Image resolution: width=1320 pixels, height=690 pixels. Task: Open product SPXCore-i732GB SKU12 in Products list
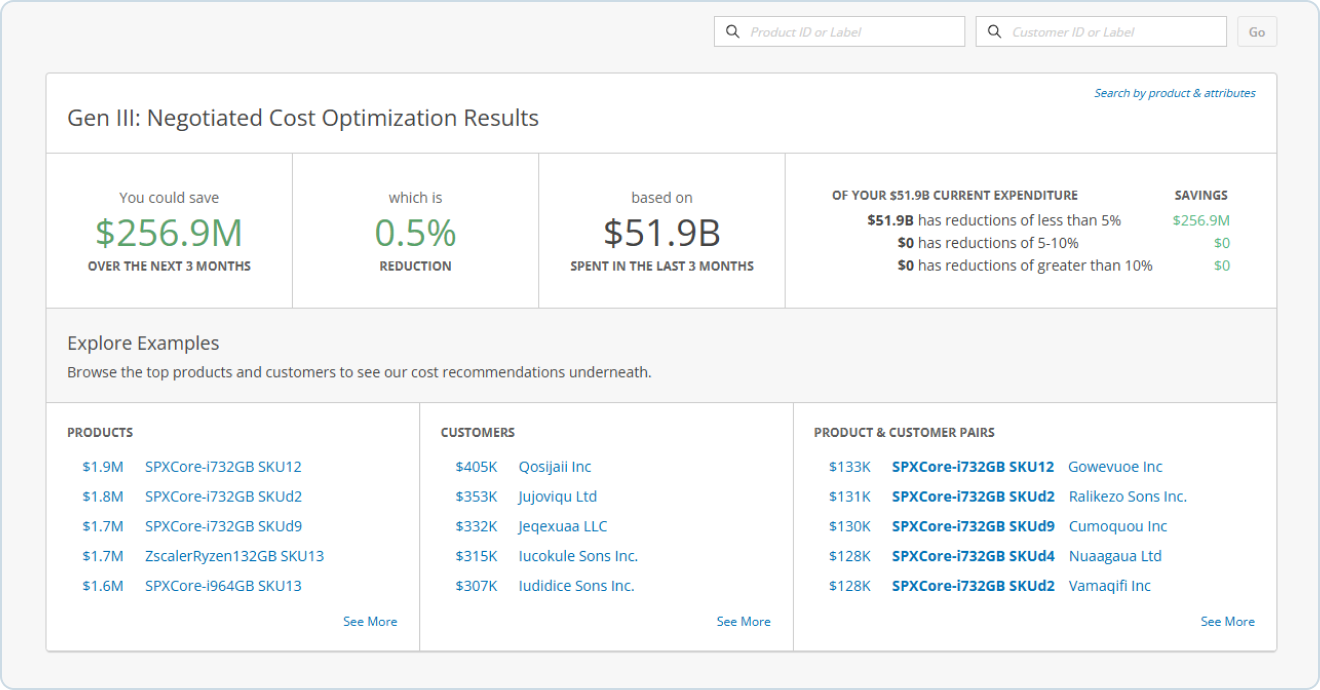pos(223,467)
